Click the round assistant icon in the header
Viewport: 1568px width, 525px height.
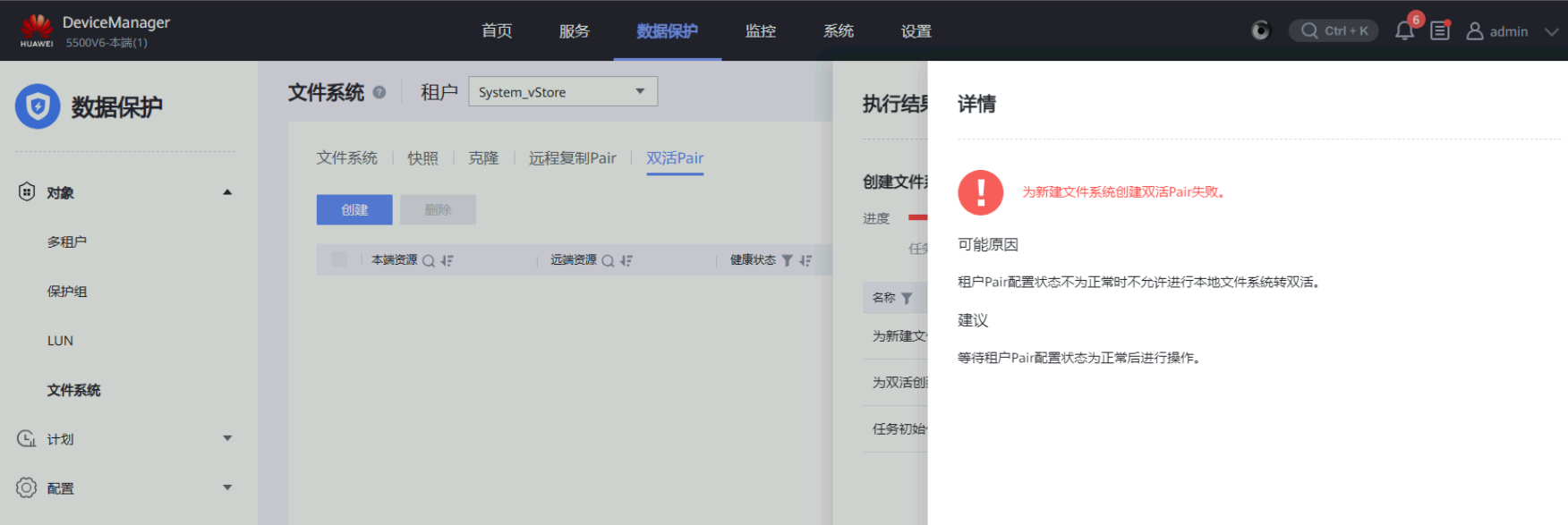pos(1260,31)
